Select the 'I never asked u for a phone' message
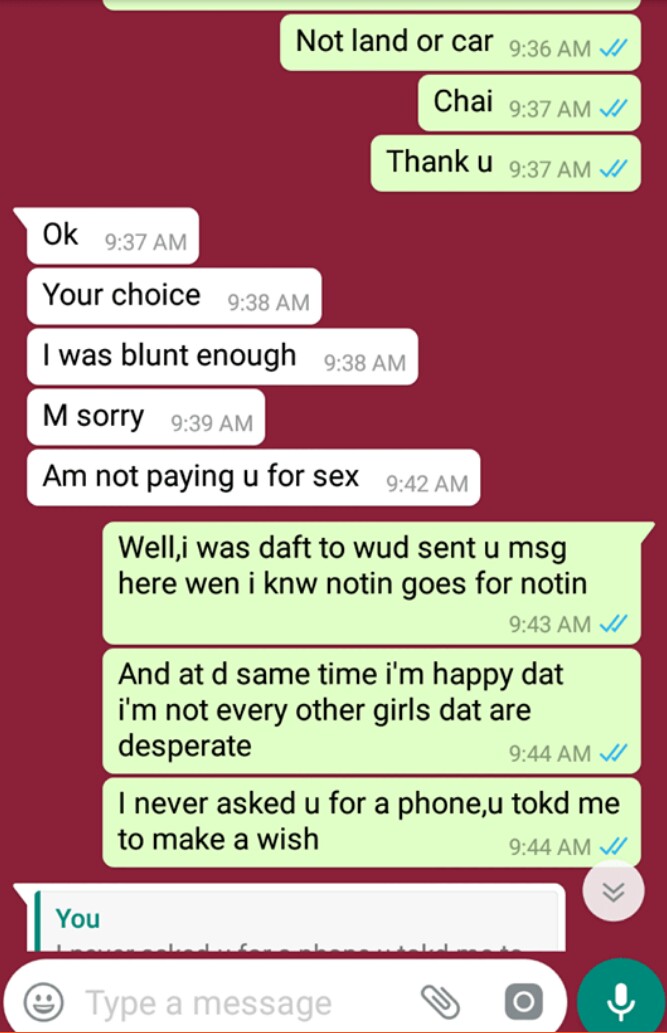 (x=372, y=822)
